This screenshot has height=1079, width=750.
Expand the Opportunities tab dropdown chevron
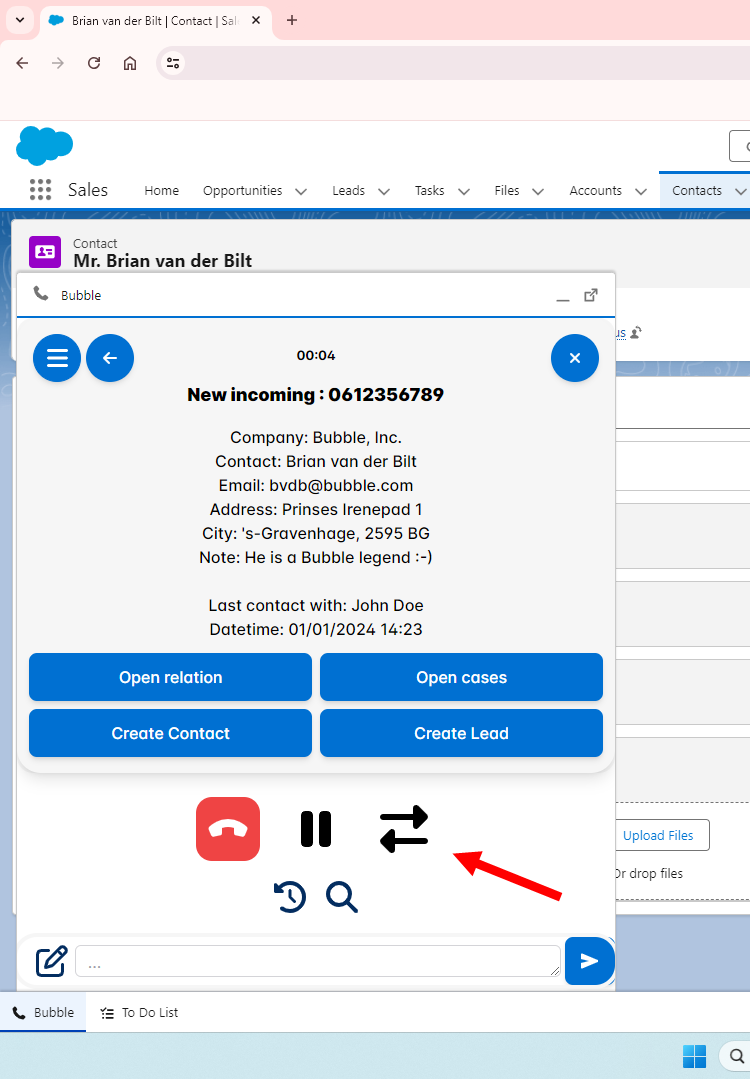(x=301, y=191)
